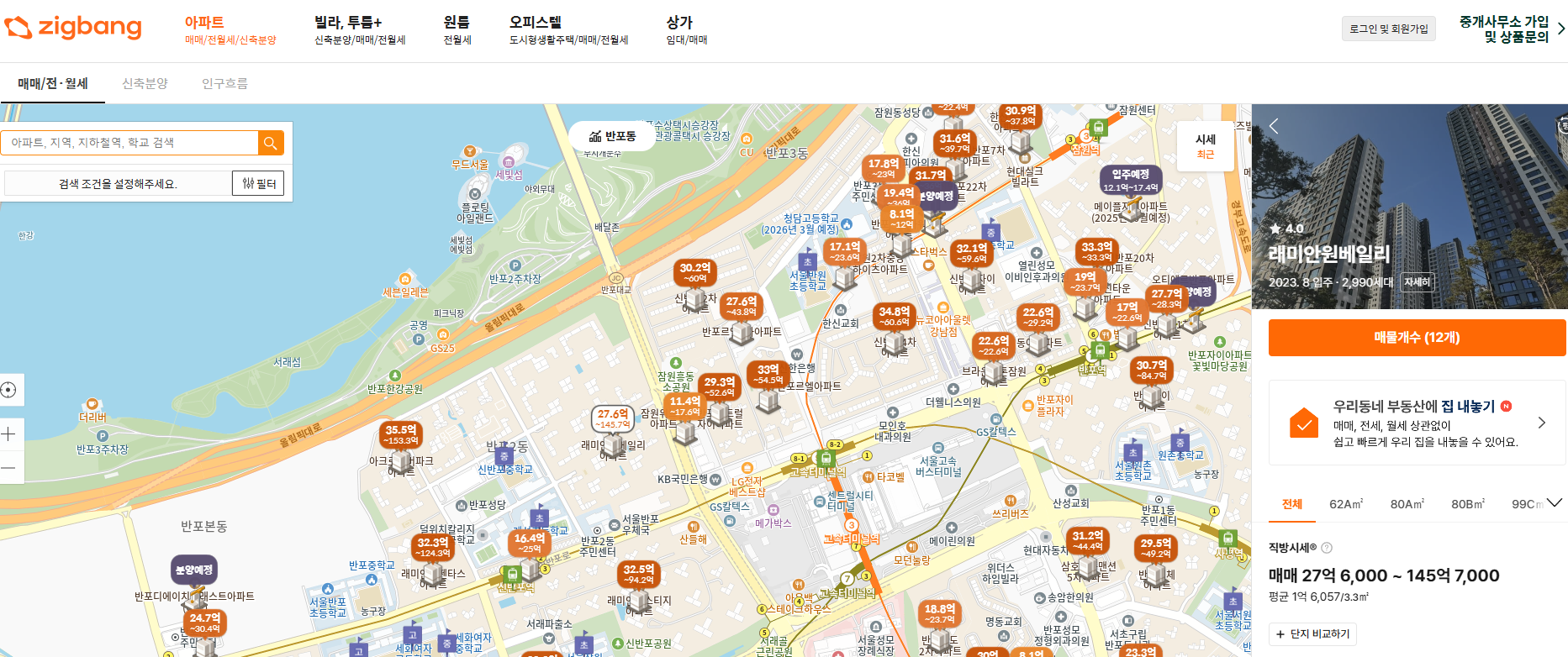Click 자세히 details button
1568x657 pixels.
[x=1417, y=282]
